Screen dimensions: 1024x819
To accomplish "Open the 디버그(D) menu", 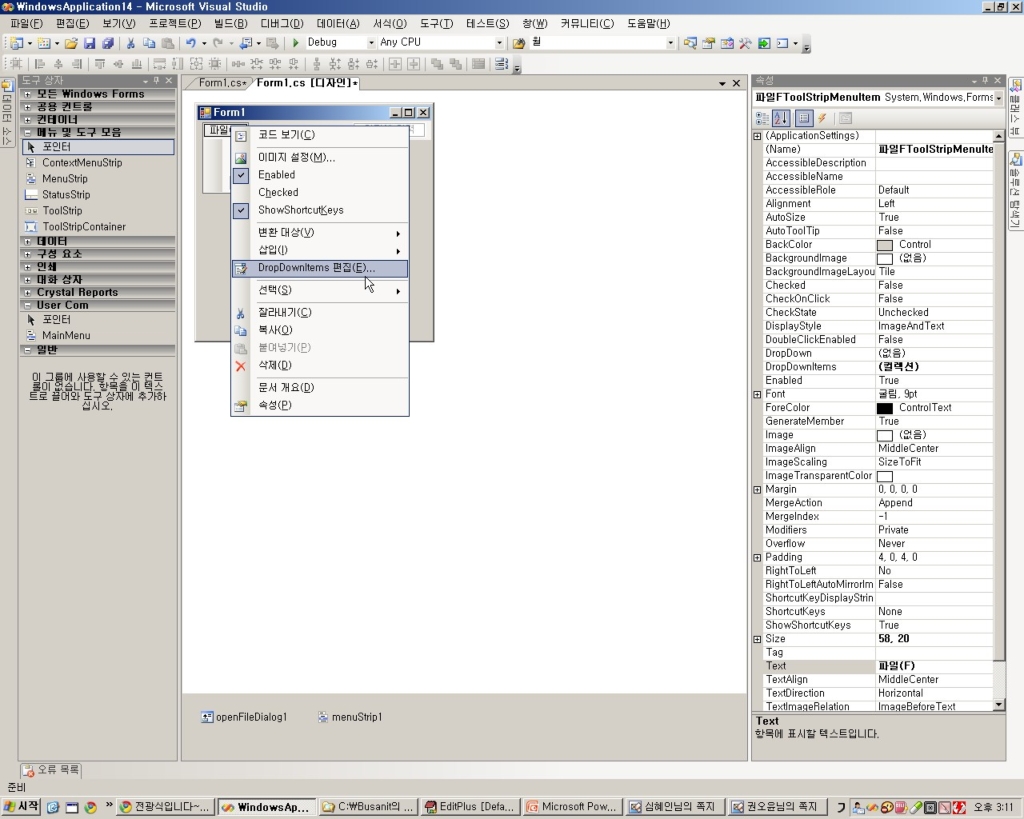I will 281,24.
